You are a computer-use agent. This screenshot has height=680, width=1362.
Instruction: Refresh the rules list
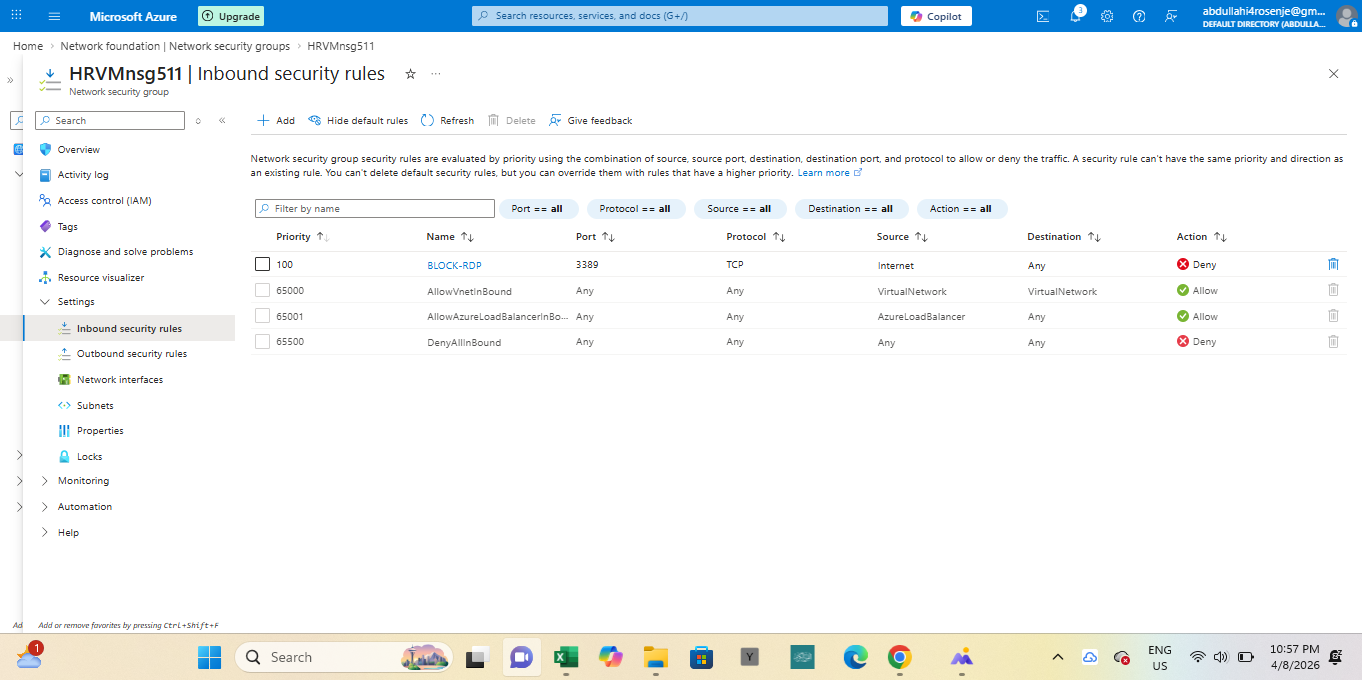click(x=447, y=120)
